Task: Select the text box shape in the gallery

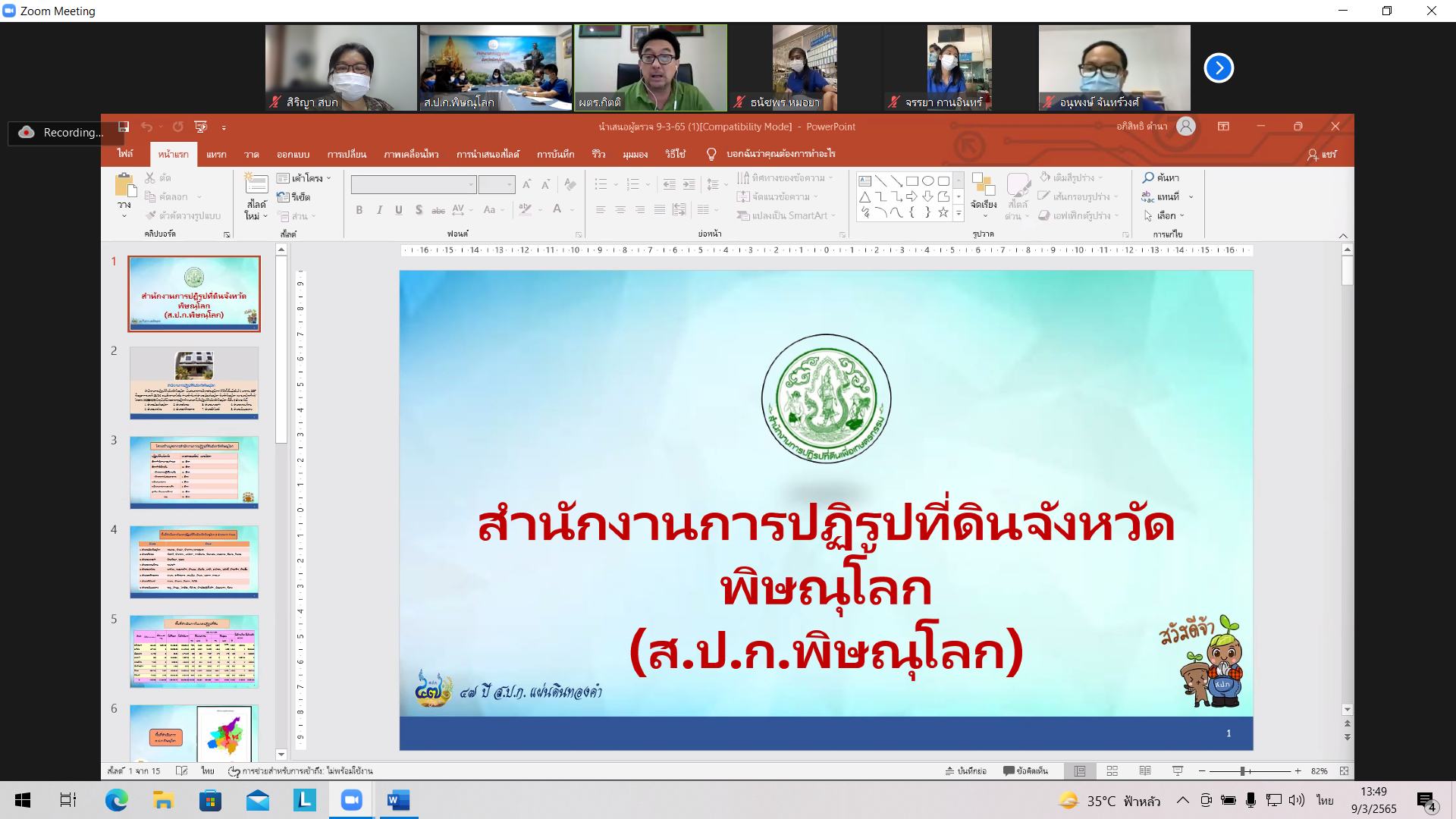Action: (864, 181)
